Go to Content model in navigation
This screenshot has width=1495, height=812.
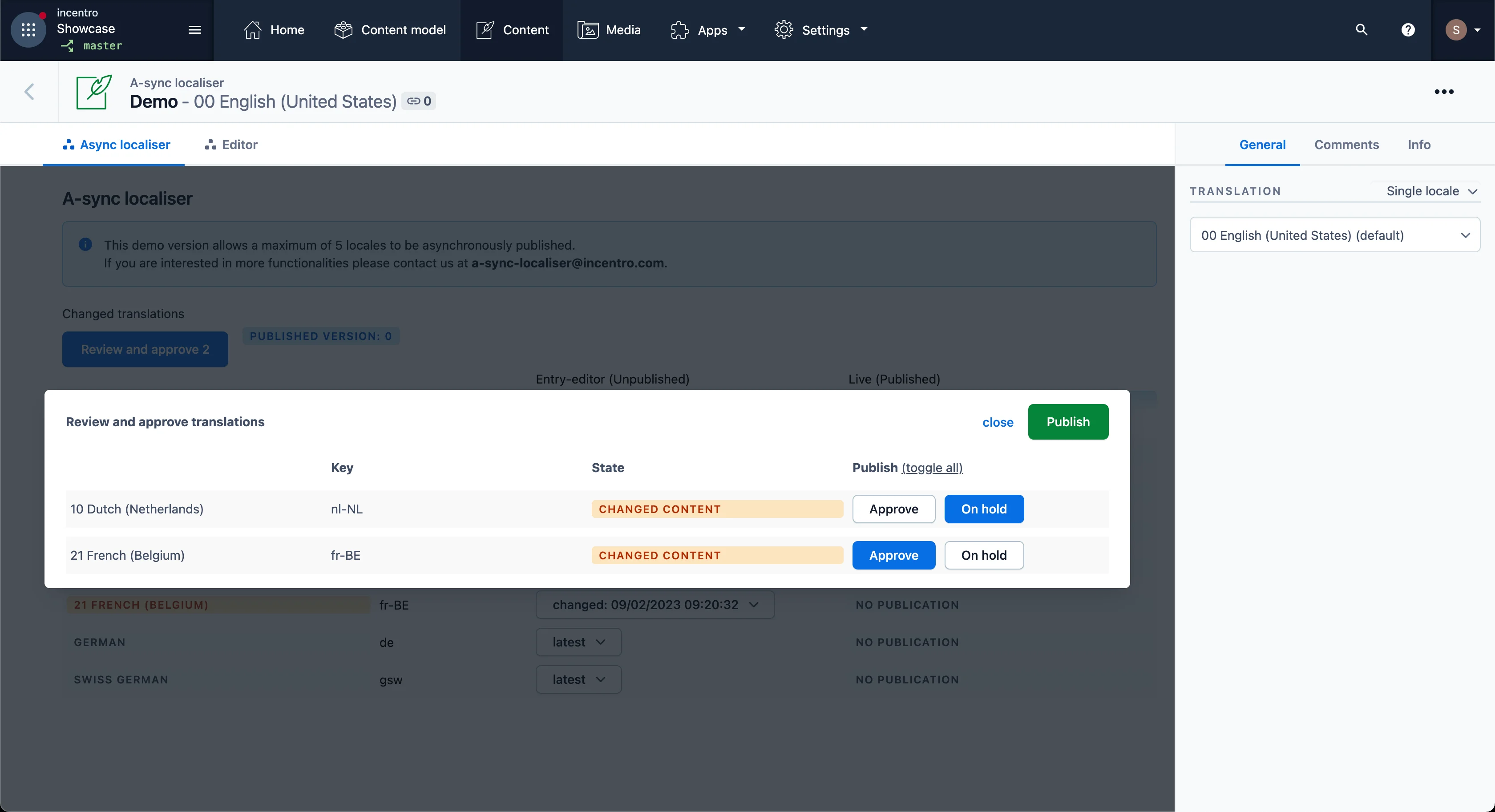point(390,30)
